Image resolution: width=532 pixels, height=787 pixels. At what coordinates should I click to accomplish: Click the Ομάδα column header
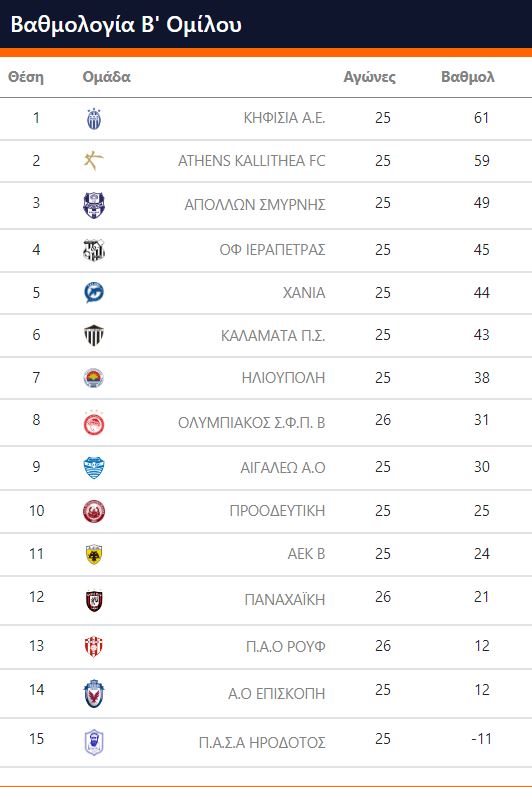(x=106, y=77)
